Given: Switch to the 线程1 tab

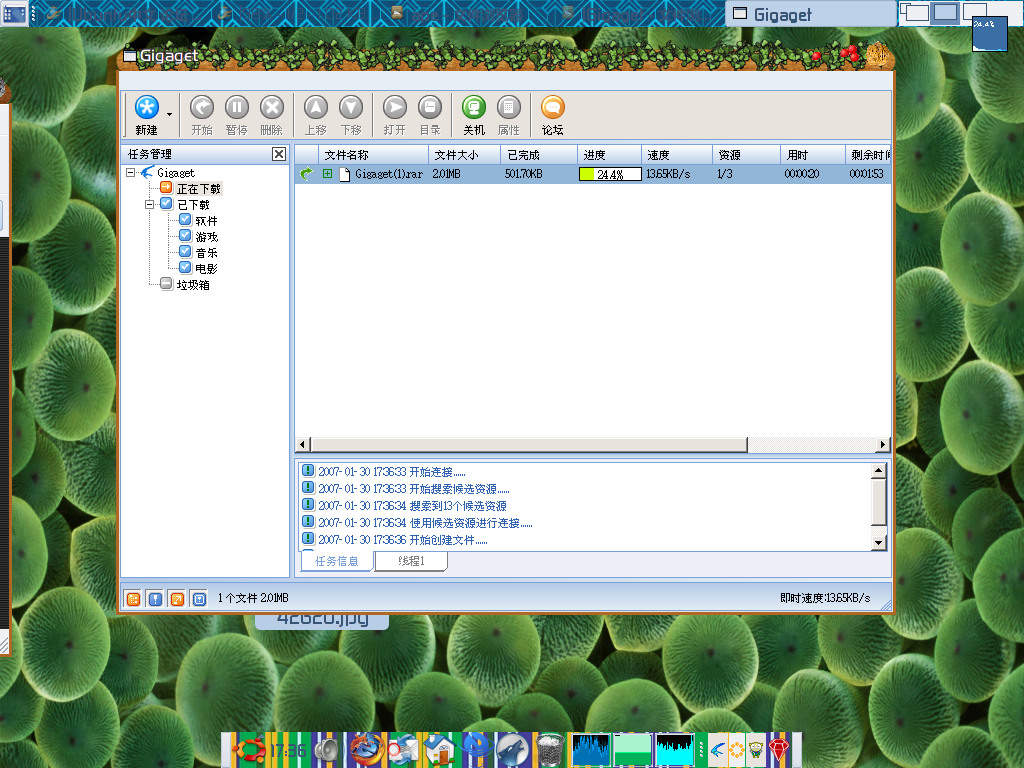Looking at the screenshot, I should (x=411, y=561).
